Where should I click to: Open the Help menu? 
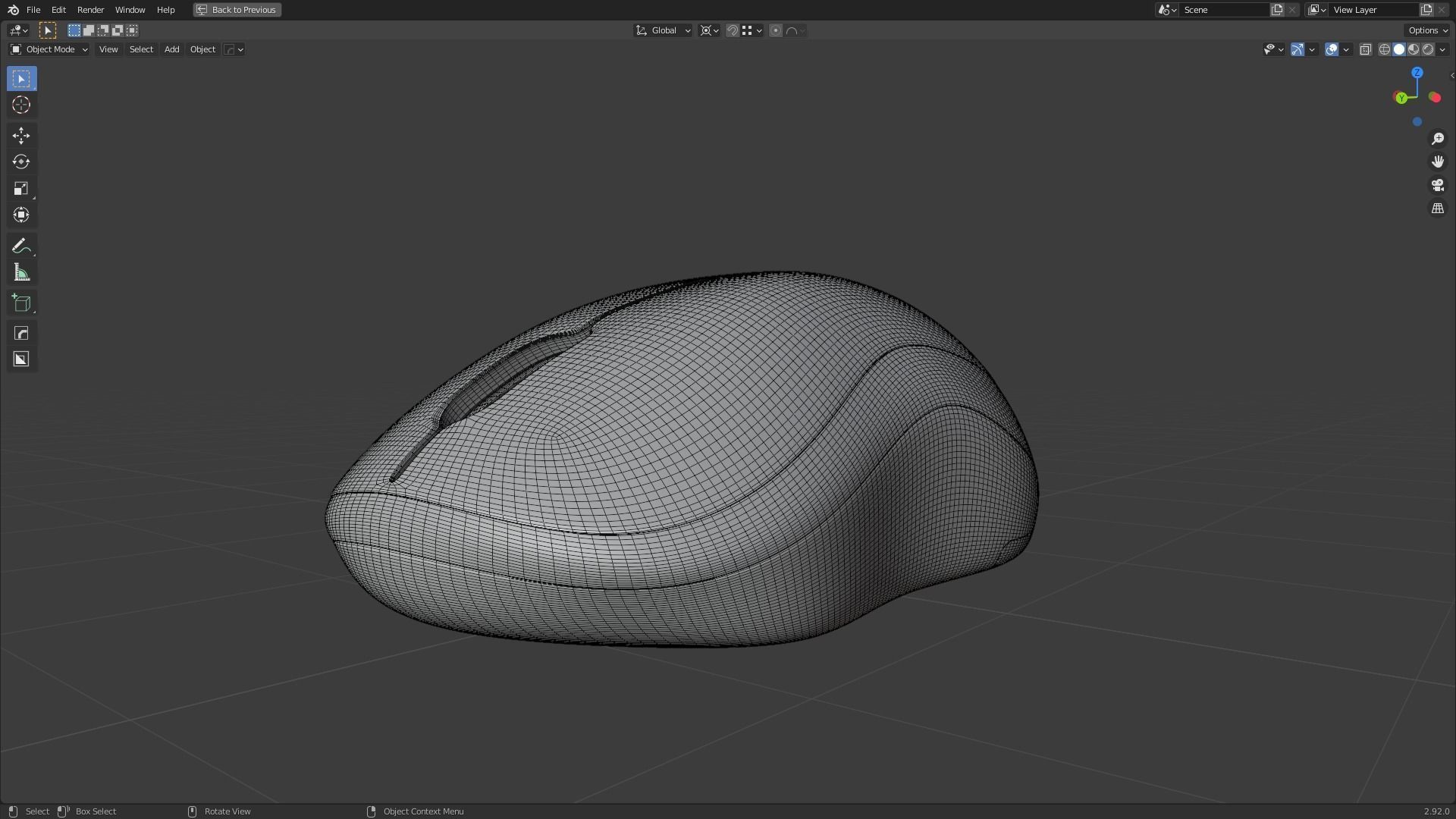coord(165,10)
